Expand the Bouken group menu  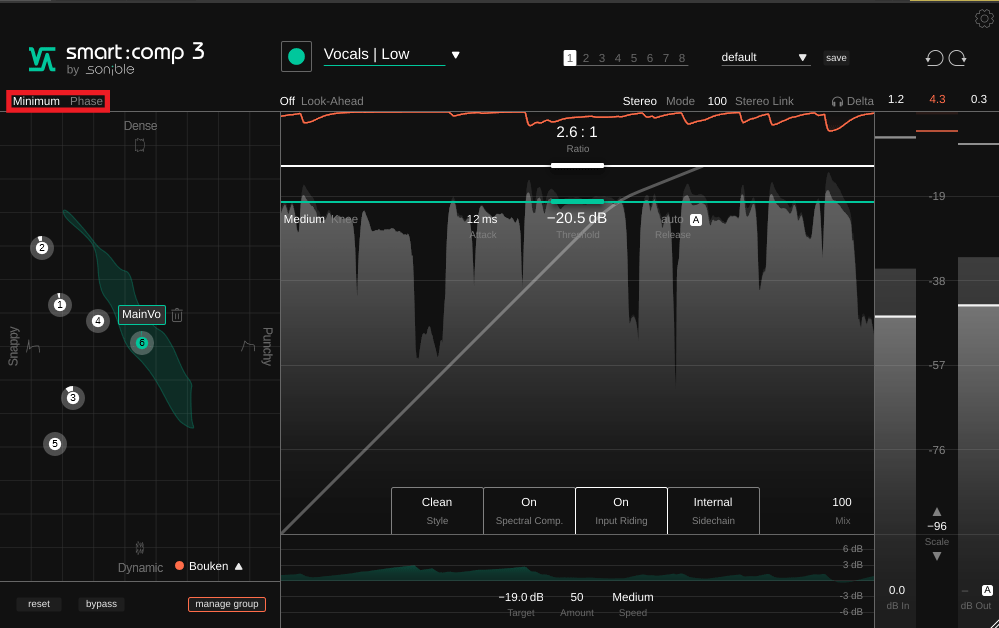tap(238, 566)
